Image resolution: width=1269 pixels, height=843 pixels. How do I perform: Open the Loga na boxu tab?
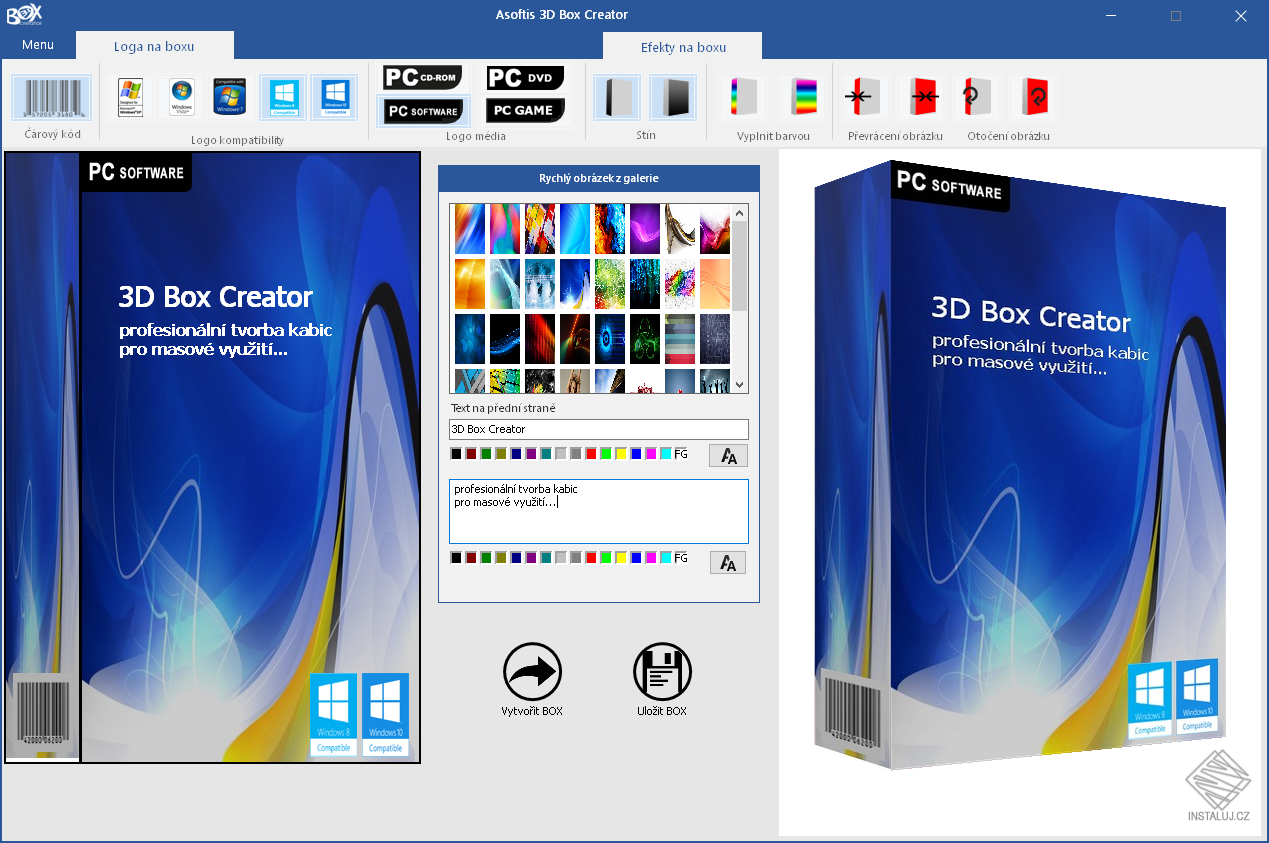154,45
